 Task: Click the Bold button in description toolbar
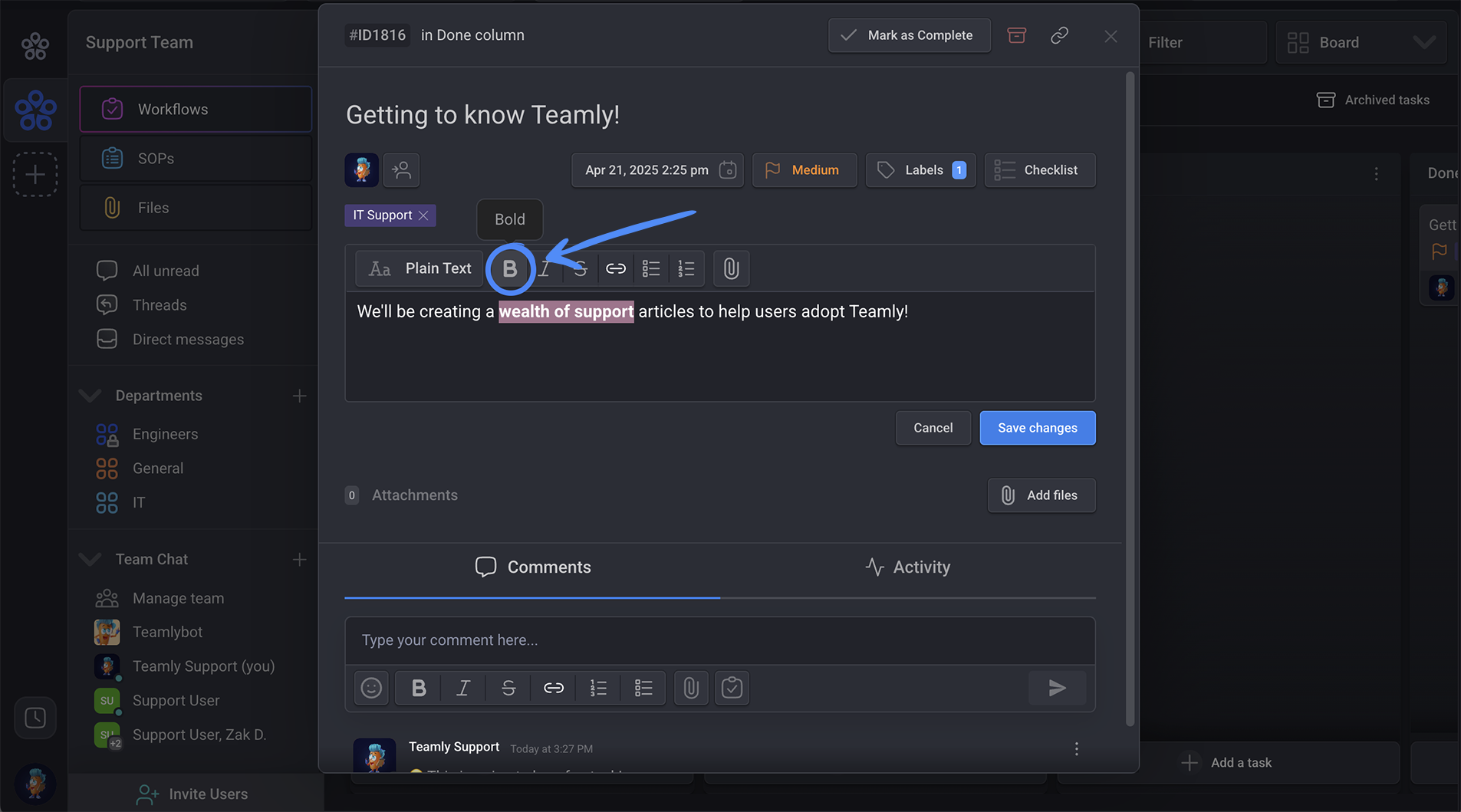click(510, 268)
